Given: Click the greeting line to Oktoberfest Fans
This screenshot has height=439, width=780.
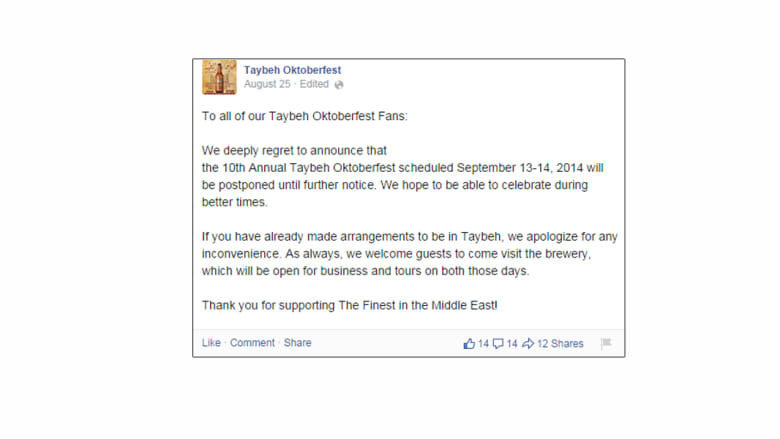Looking at the screenshot, I should pos(304,116).
